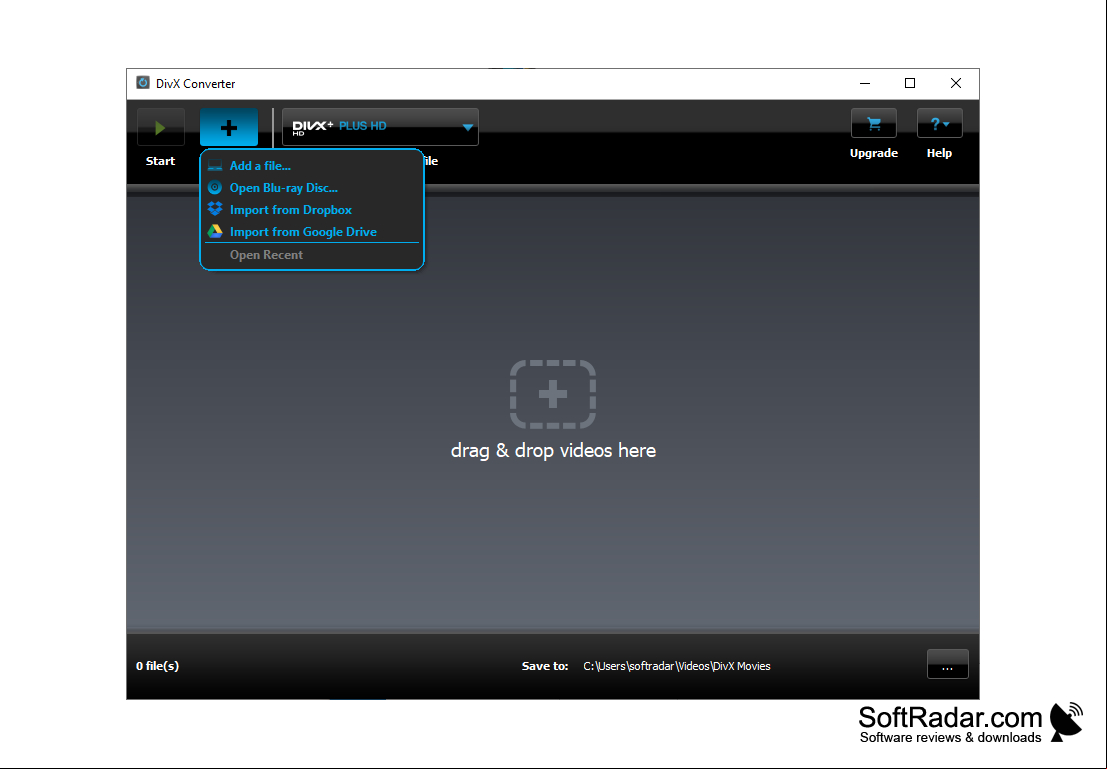The height and width of the screenshot is (769, 1107).
Task: Click the save path 'C:\Users\softradar\Videos\DivX Movies'
Action: [677, 666]
